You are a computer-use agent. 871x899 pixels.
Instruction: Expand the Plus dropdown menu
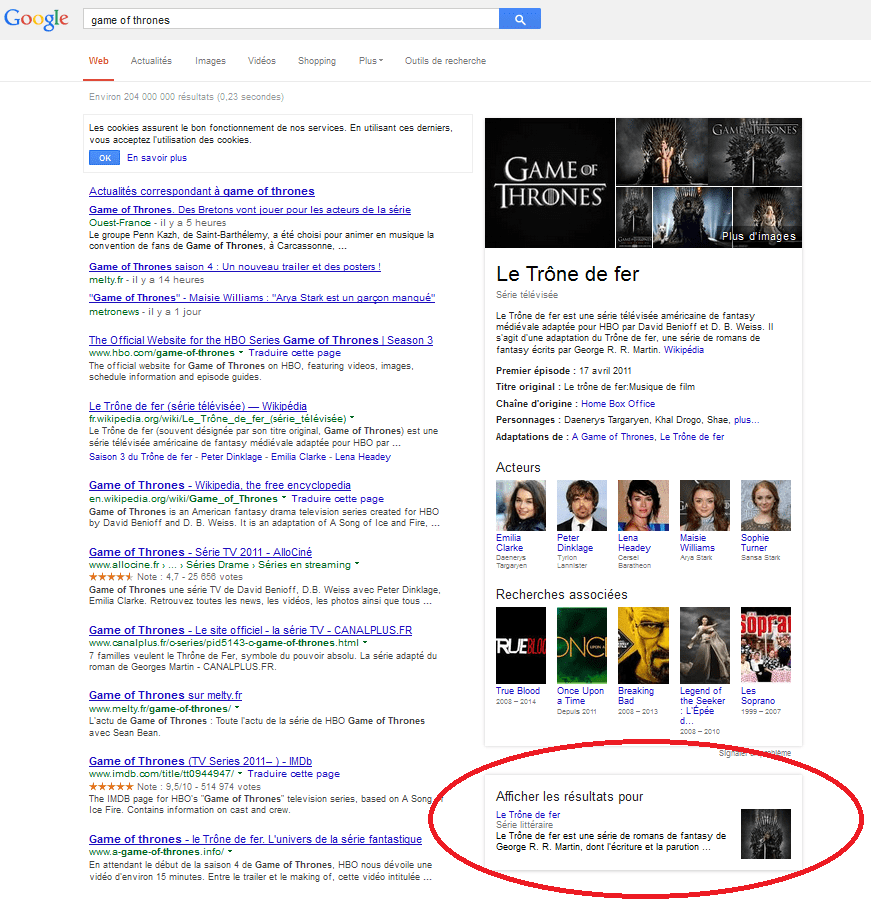370,61
